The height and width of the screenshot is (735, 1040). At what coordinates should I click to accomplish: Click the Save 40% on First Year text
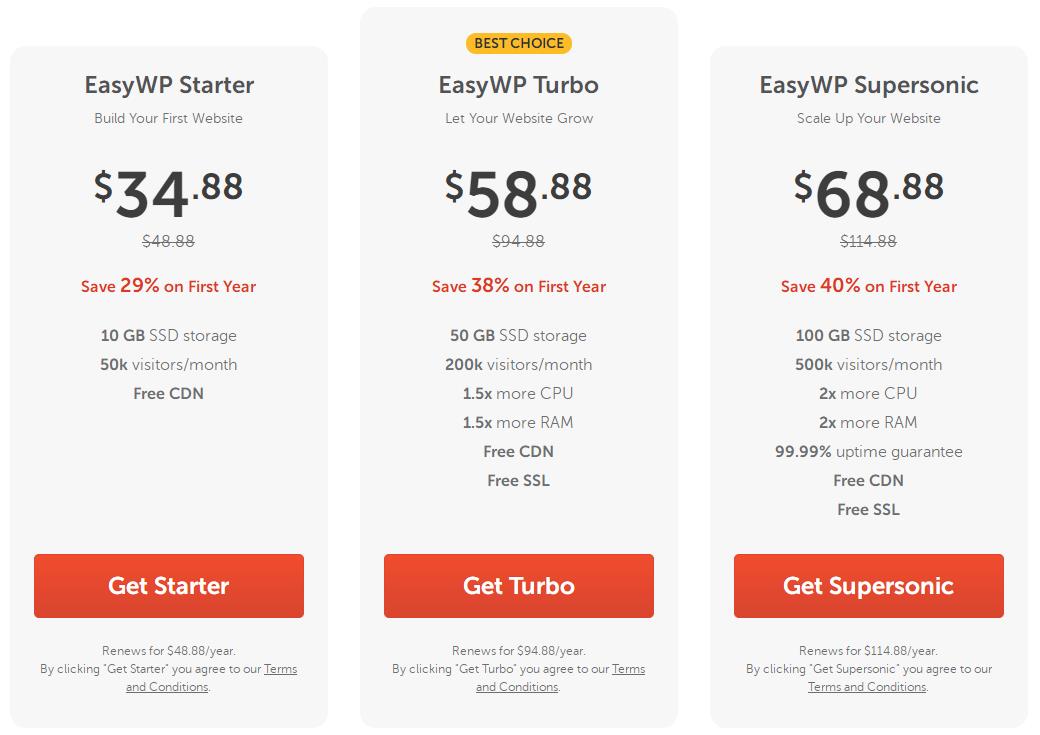tap(868, 286)
